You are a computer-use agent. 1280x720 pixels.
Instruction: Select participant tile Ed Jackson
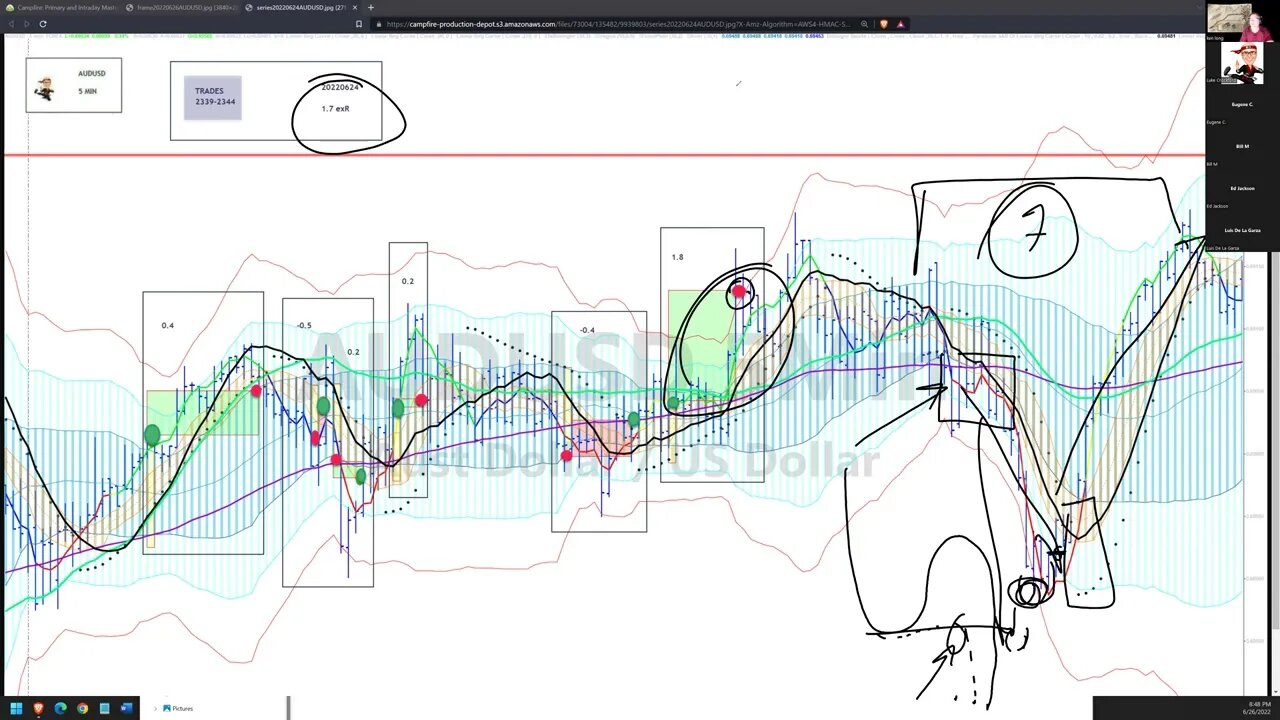(1241, 189)
